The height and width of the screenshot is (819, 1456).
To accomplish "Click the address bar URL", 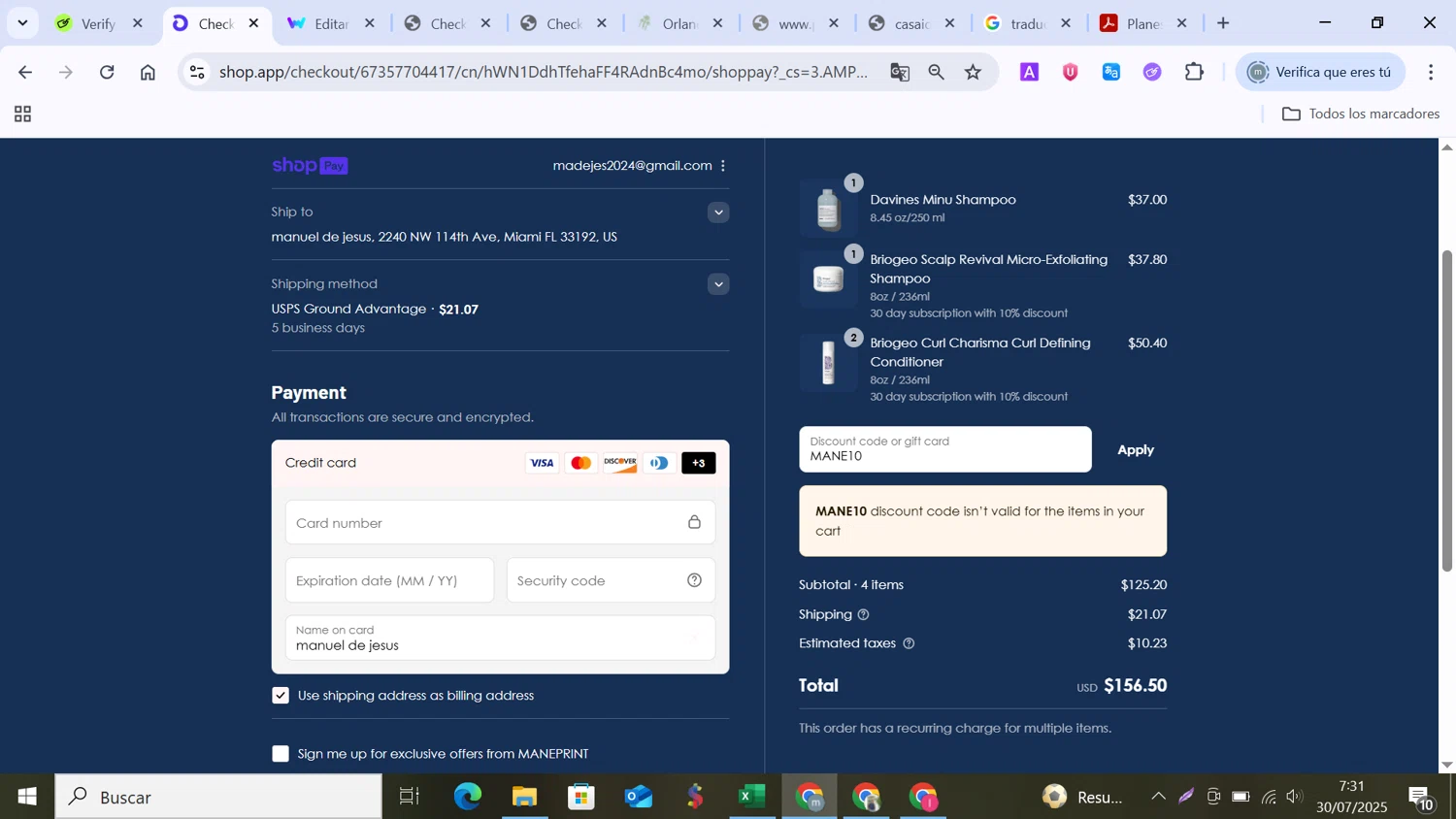I will 544,72.
